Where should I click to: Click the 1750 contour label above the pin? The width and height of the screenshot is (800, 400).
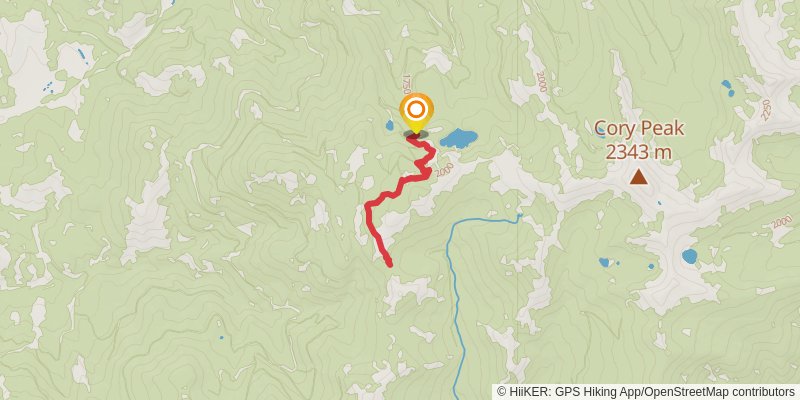coord(407,84)
